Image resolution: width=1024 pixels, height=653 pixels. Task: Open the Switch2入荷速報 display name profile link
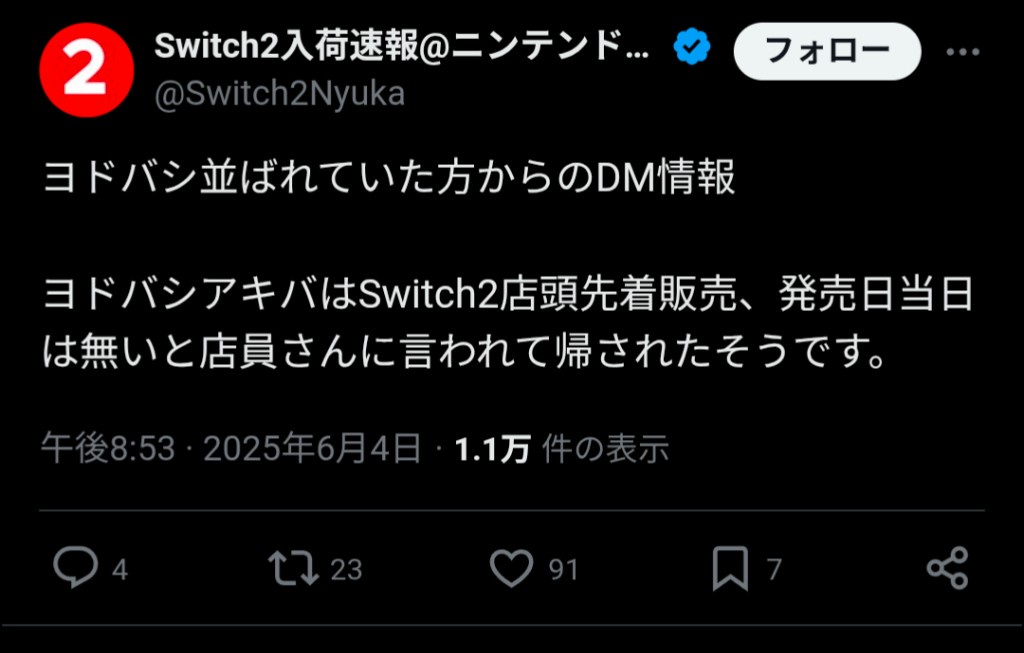[402, 46]
